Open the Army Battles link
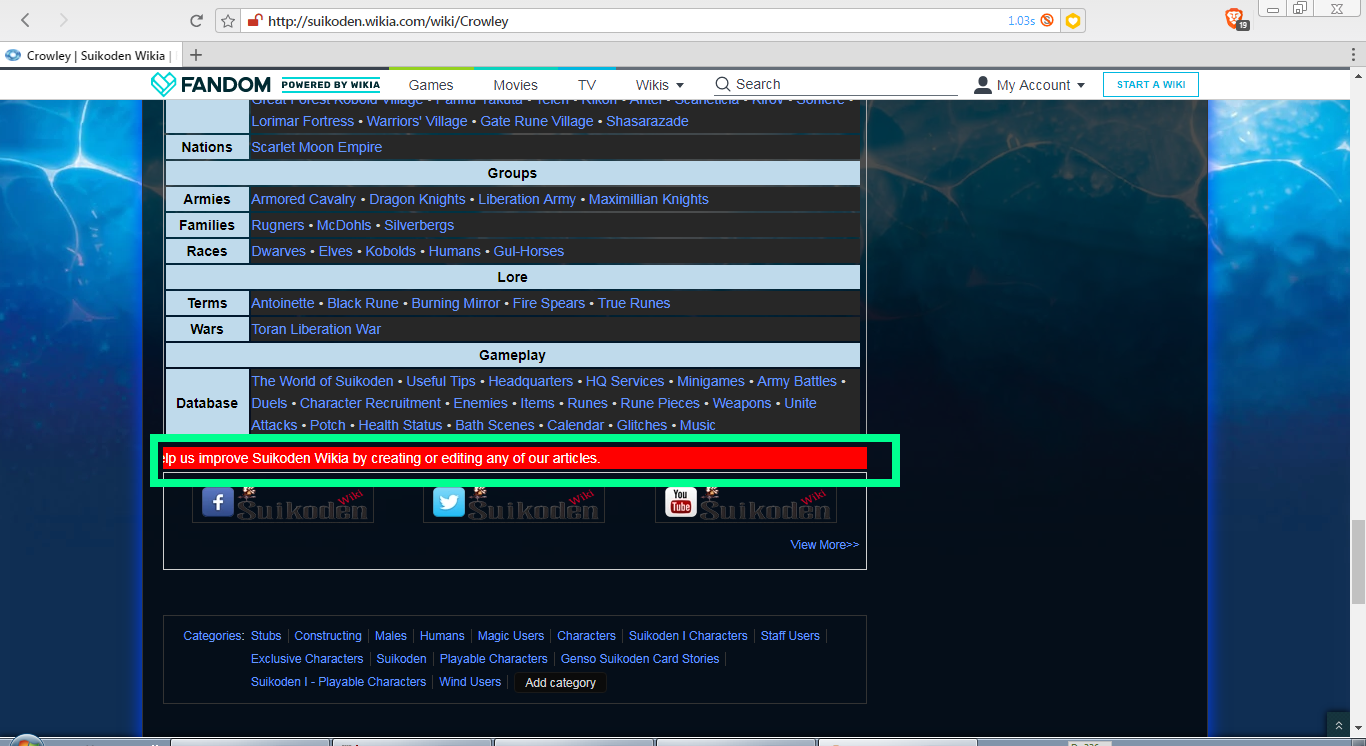The width and height of the screenshot is (1366, 746). [797, 381]
